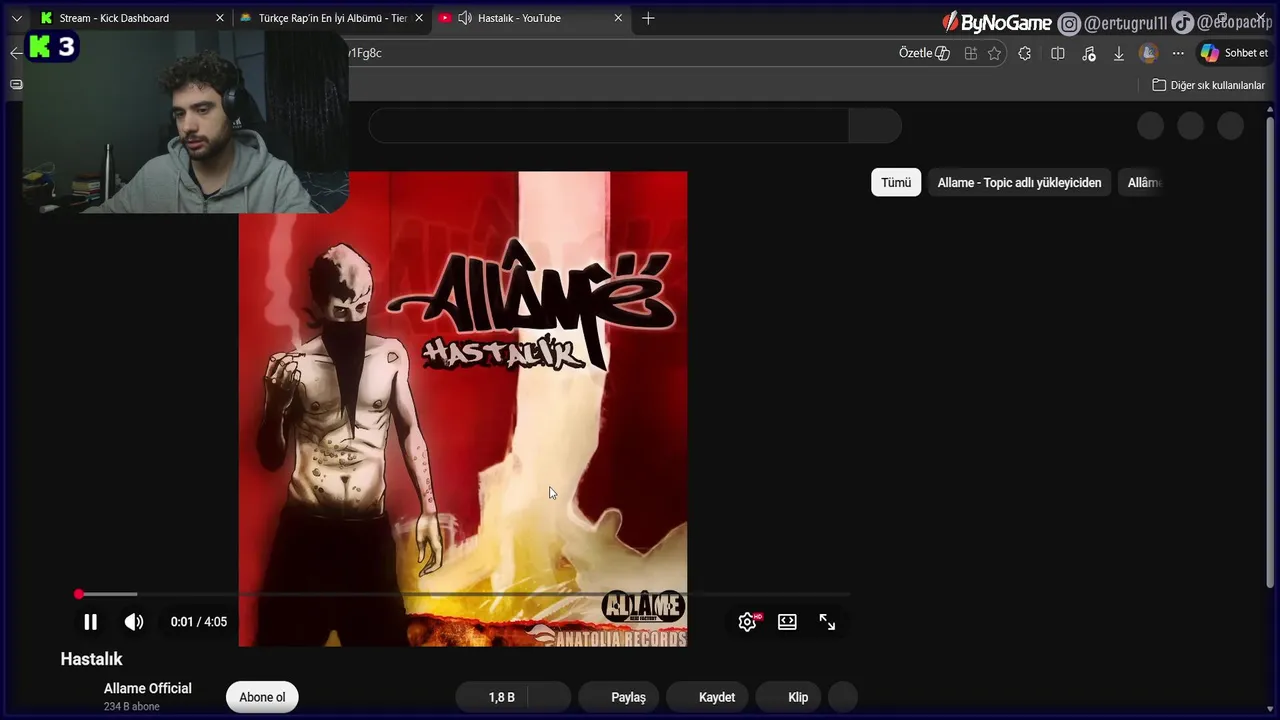Open the browser profile avatar
The image size is (1280, 720).
(x=1148, y=53)
